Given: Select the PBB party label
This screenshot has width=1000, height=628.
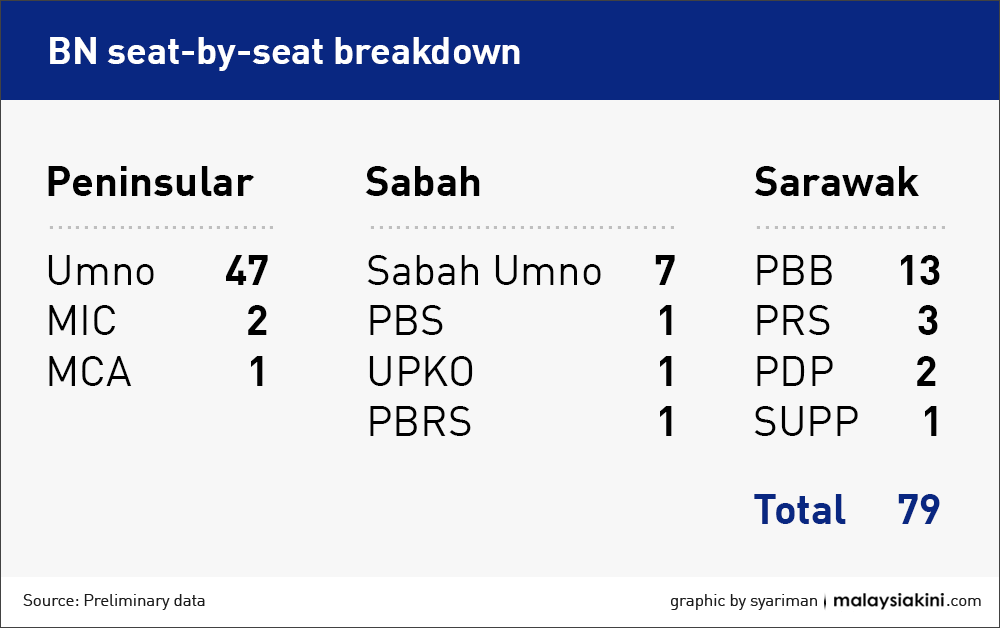Looking at the screenshot, I should click(794, 271).
